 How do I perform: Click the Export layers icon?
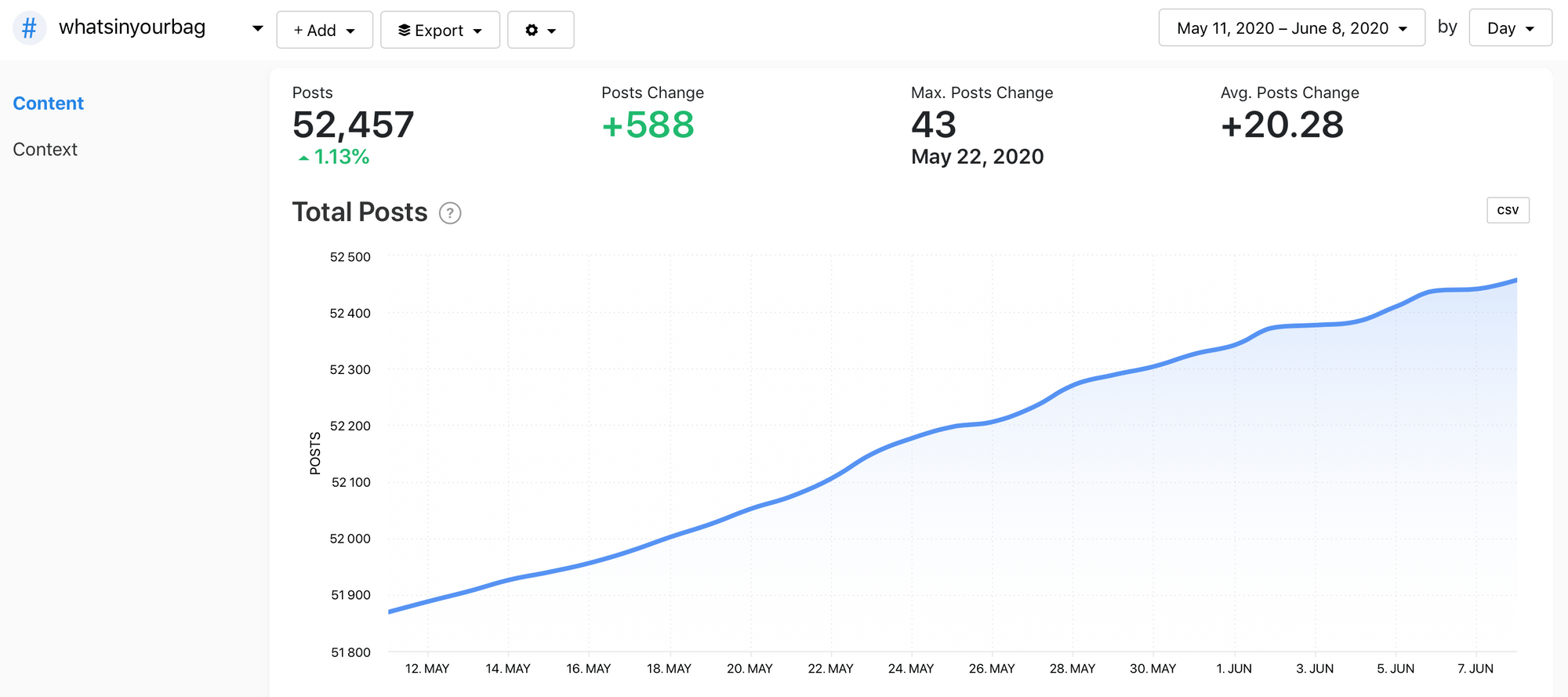404,30
